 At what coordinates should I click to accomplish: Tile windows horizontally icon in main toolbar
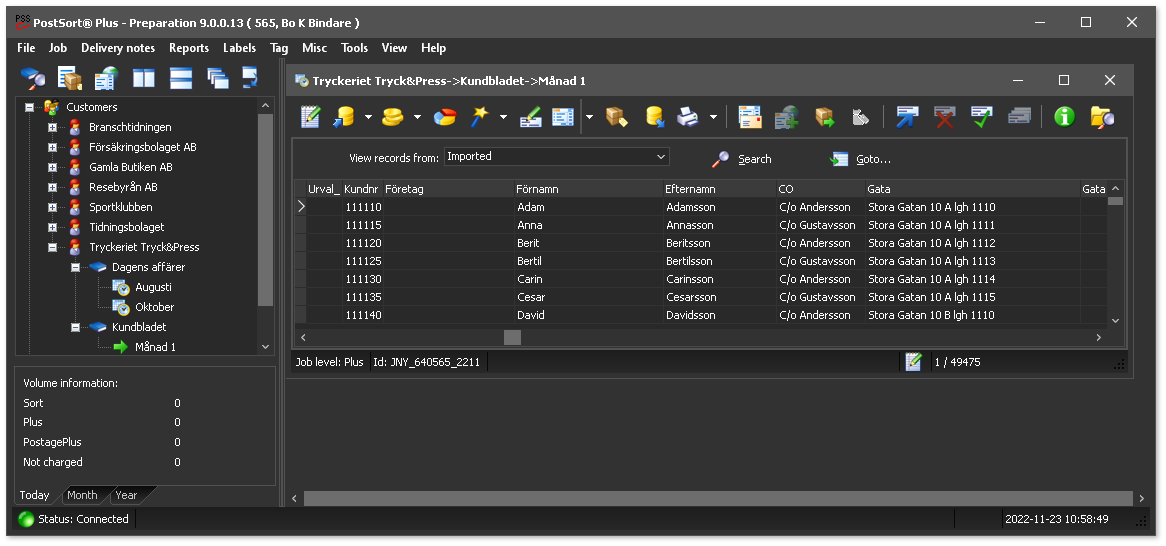[181, 77]
